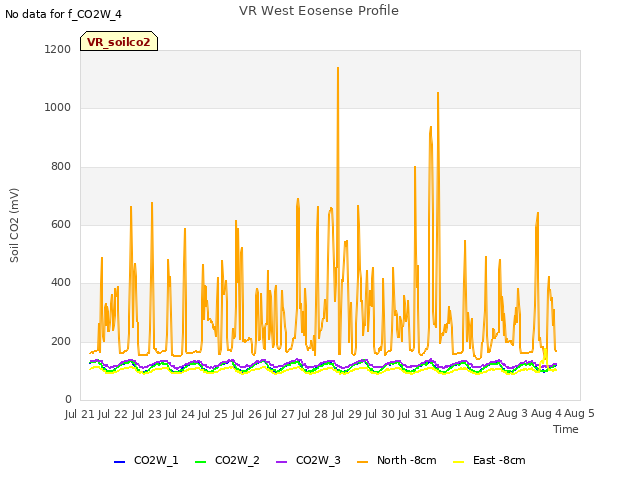Image resolution: width=640 pixels, height=480 pixels.
Task: Click the 200 y-axis tick label
Action: click(61, 342)
